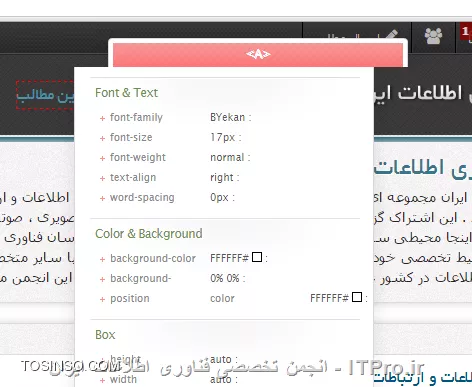
Task: Click the font-size property label
Action: coord(131,137)
